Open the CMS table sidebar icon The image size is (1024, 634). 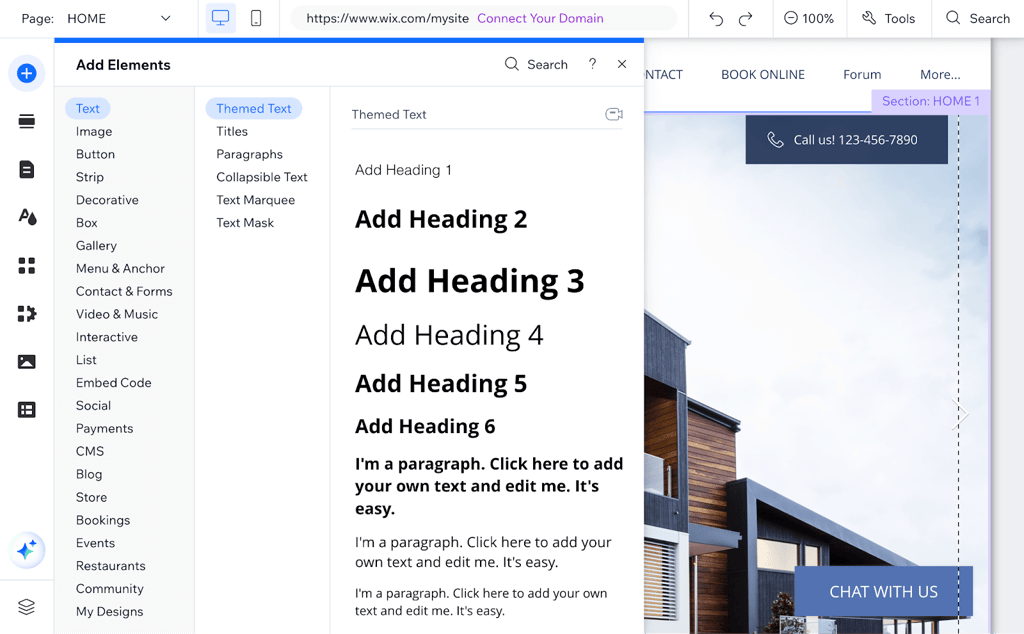click(27, 410)
